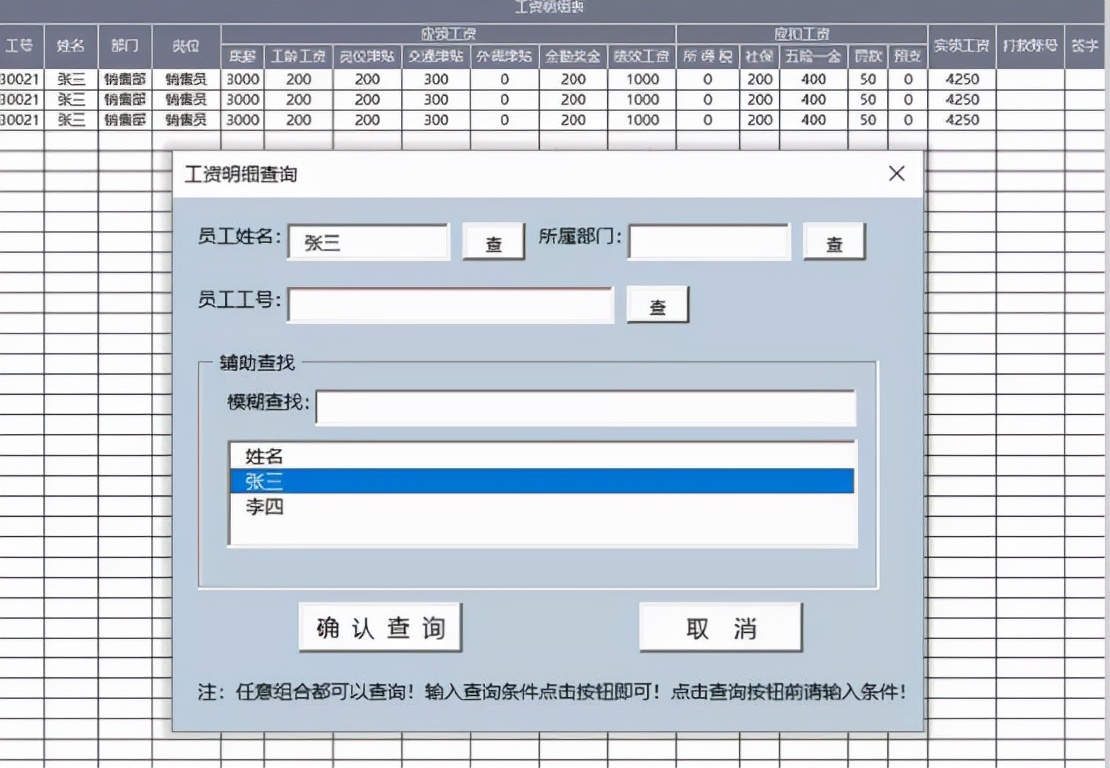Click the 姓名 header row of the list
Image resolution: width=1110 pixels, height=768 pixels.
pos(540,456)
